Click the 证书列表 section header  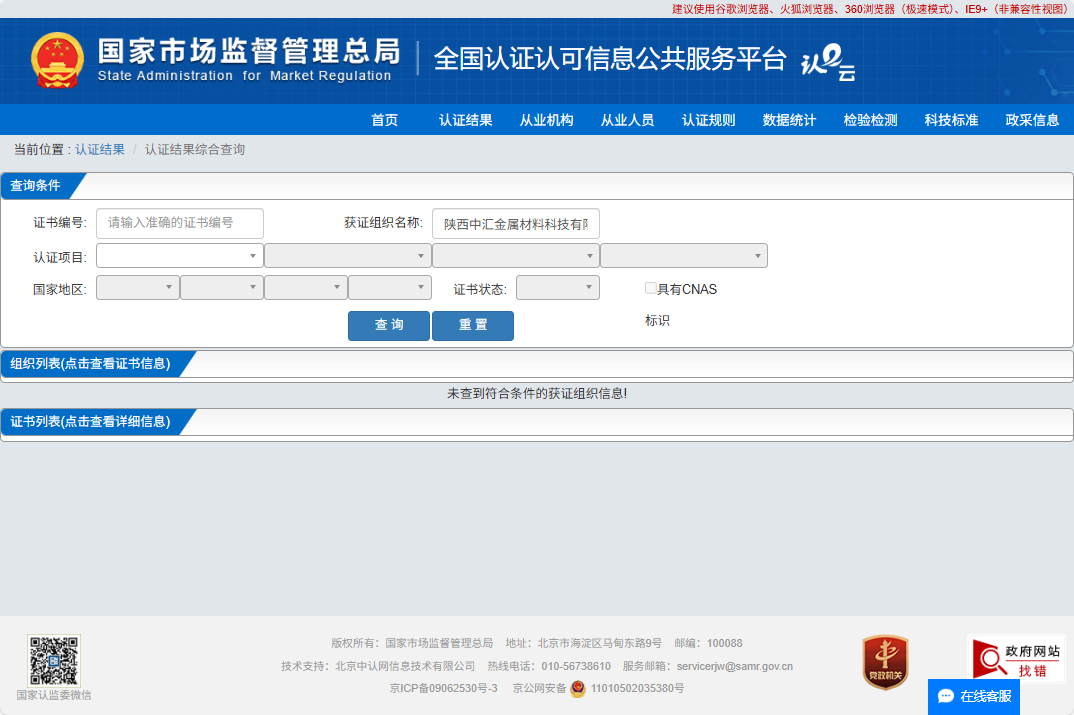[x=90, y=421]
